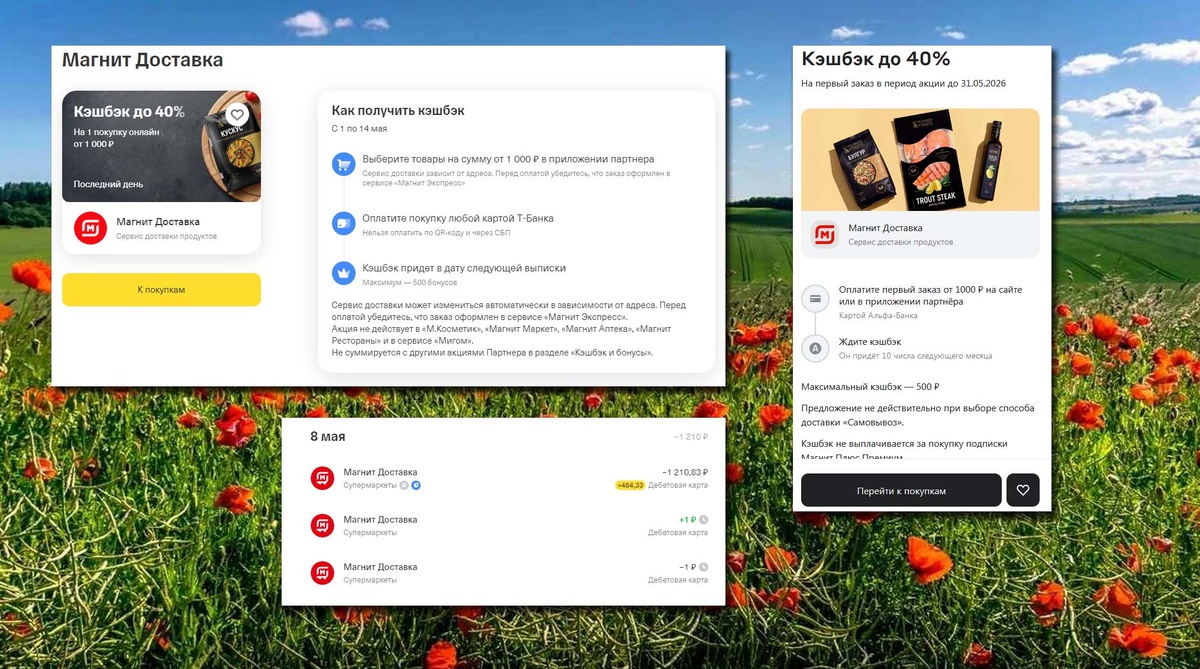Click Магнит logo of the −1 ₽ transaction

(322, 573)
